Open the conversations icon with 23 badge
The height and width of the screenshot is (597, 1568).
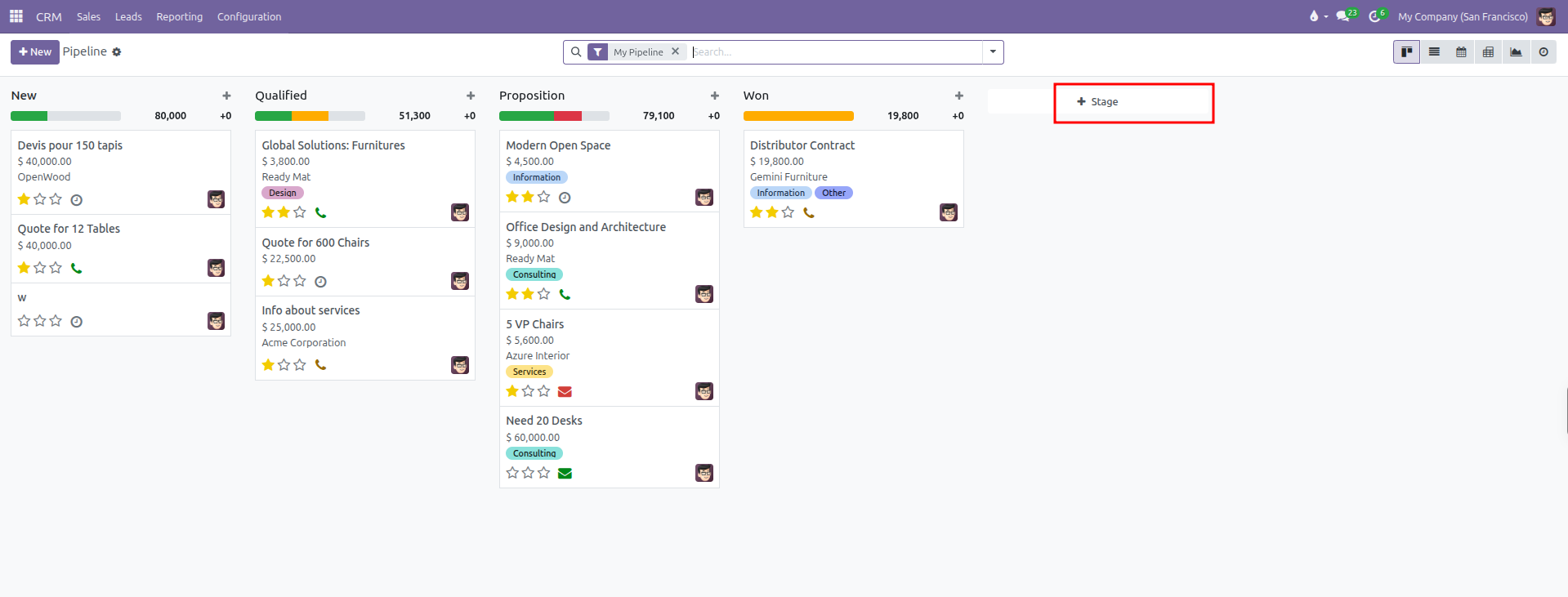1345,16
